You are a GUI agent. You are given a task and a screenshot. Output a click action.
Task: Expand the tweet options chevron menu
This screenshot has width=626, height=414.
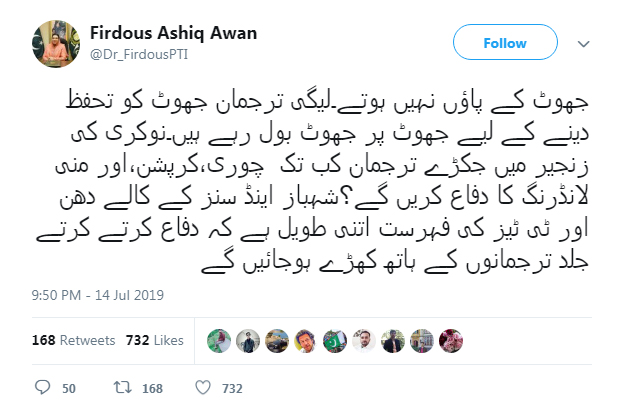click(584, 44)
